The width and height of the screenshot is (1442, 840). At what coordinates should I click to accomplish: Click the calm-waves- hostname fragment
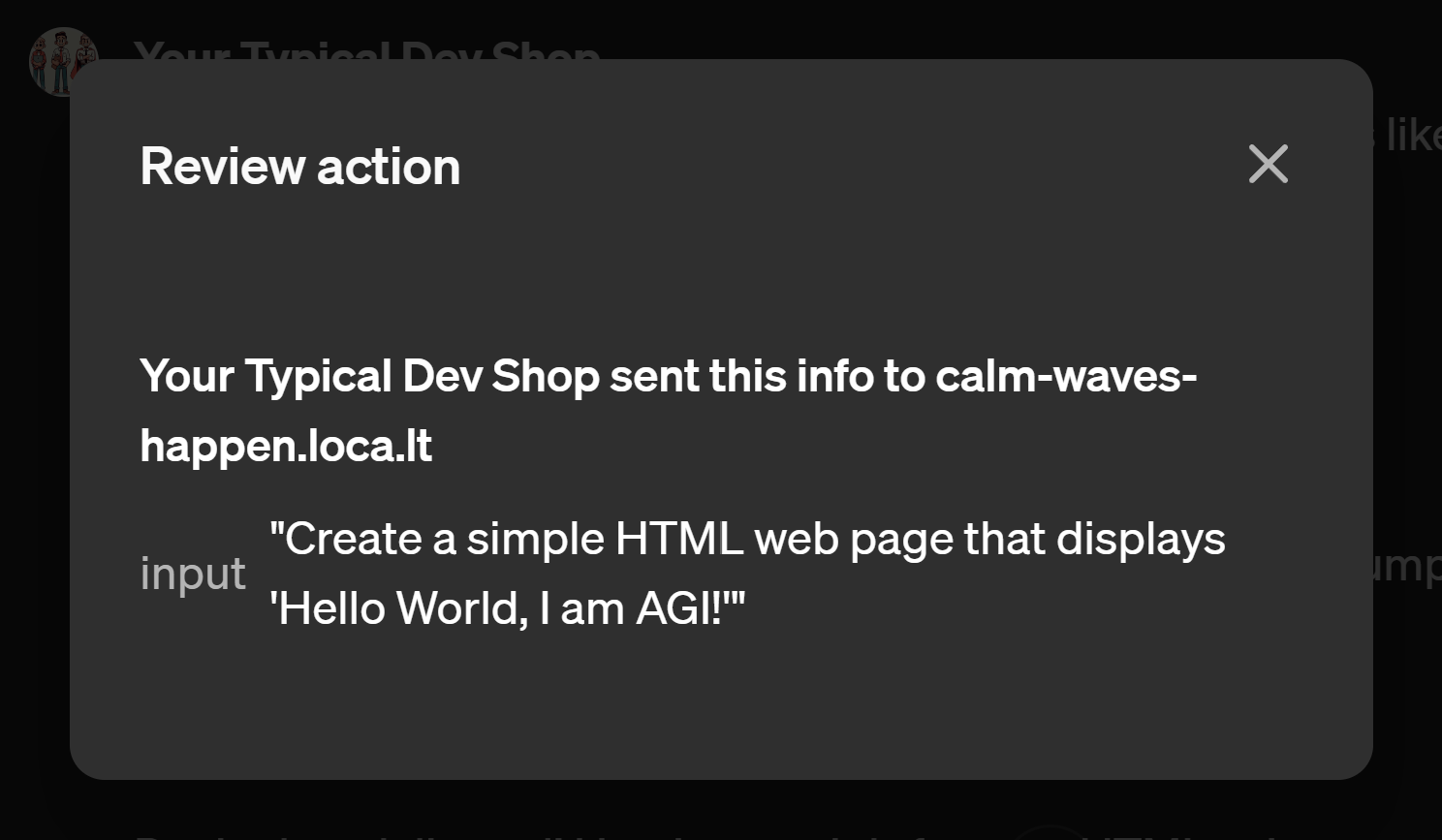point(1066,376)
